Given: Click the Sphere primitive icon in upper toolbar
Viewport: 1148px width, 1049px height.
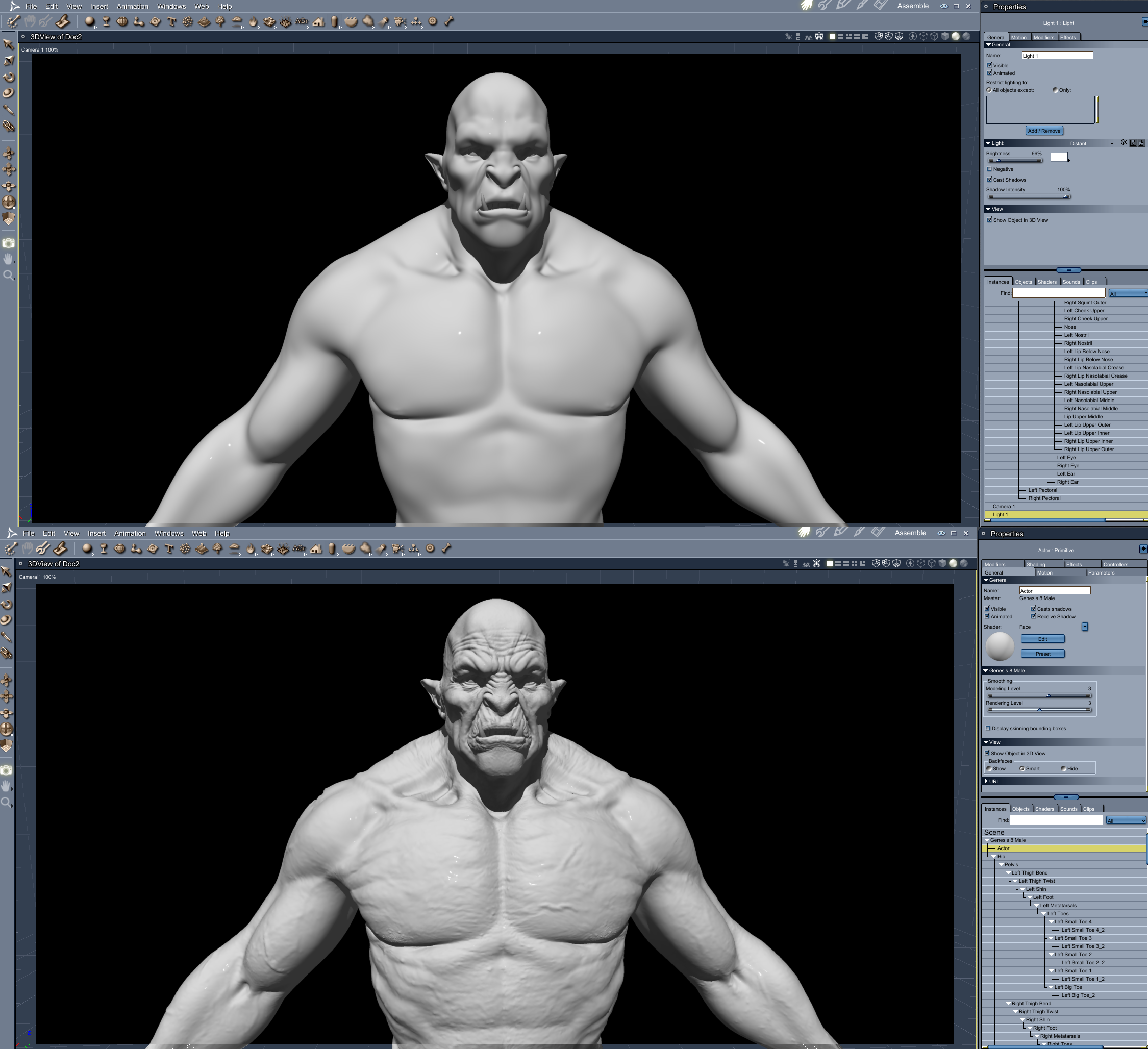Looking at the screenshot, I should pos(89,21).
